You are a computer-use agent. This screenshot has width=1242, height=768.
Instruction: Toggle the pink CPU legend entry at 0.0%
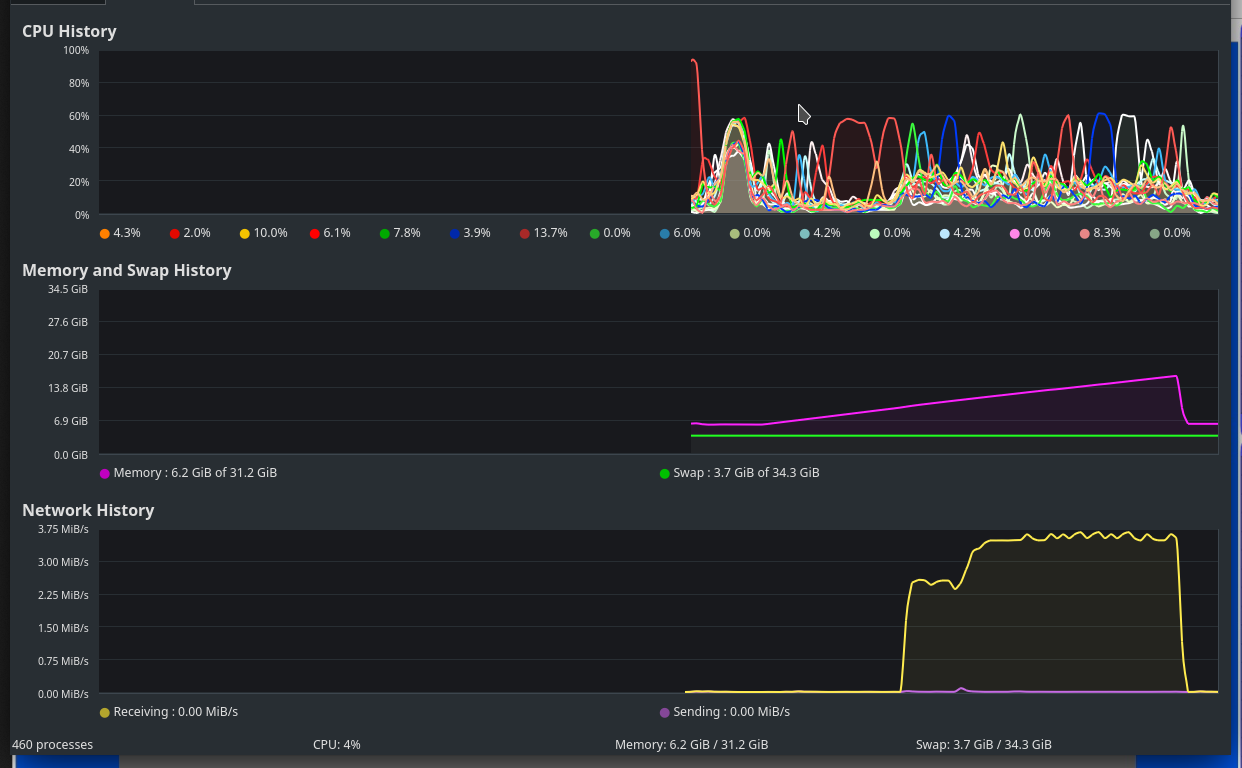[1014, 232]
